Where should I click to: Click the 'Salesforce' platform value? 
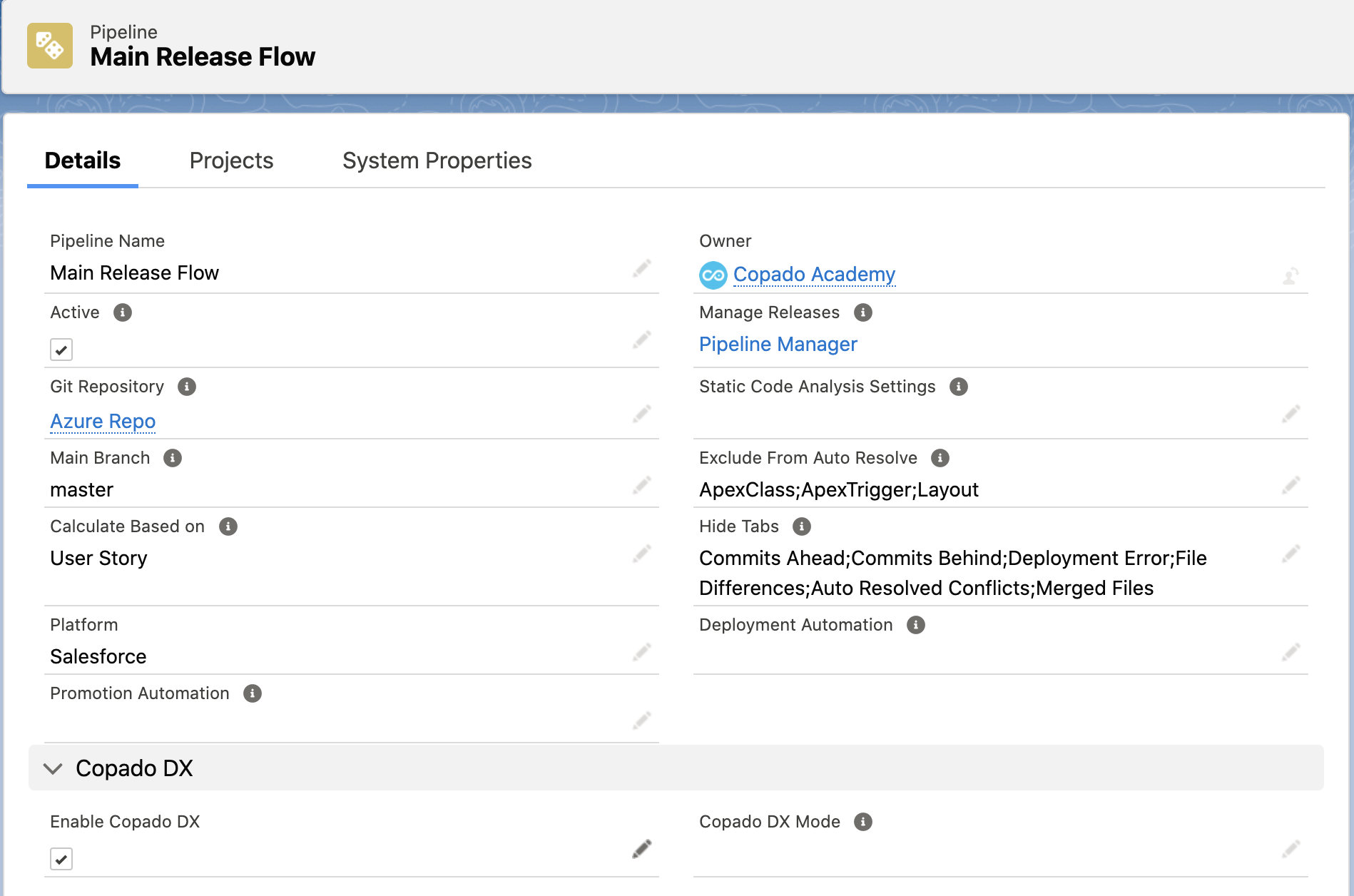pyautogui.click(x=98, y=657)
